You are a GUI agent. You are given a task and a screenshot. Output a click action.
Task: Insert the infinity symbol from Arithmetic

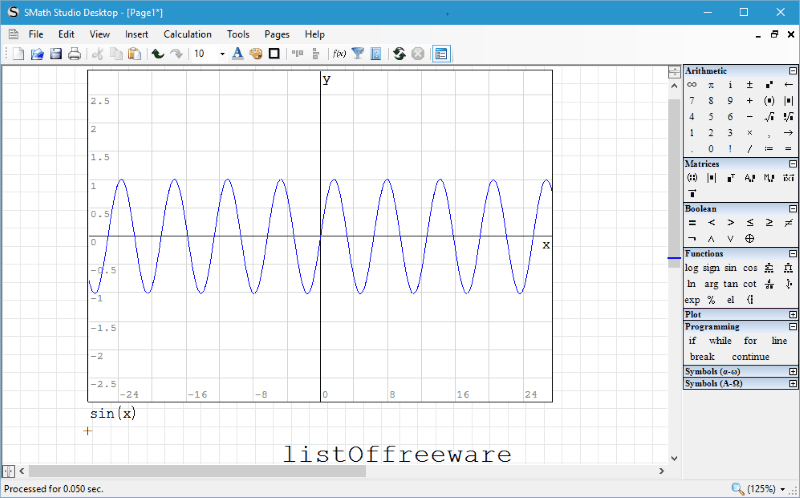coord(692,85)
